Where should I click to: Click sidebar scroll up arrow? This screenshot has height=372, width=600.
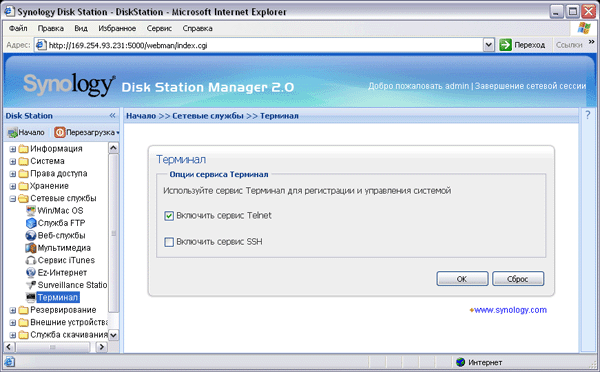[x=114, y=148]
